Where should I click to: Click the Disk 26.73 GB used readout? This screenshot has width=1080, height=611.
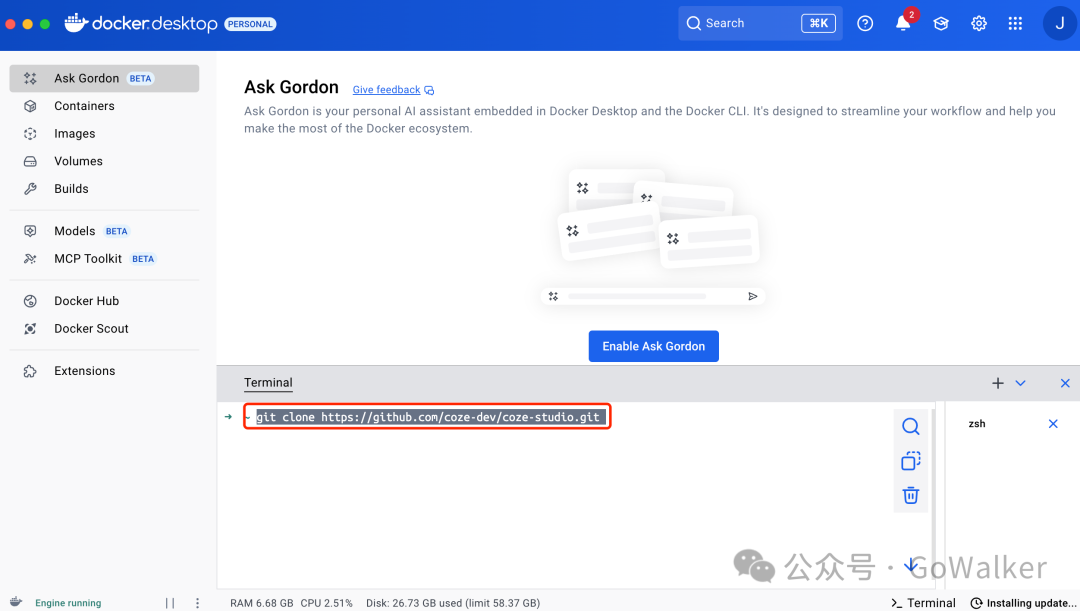coord(453,603)
